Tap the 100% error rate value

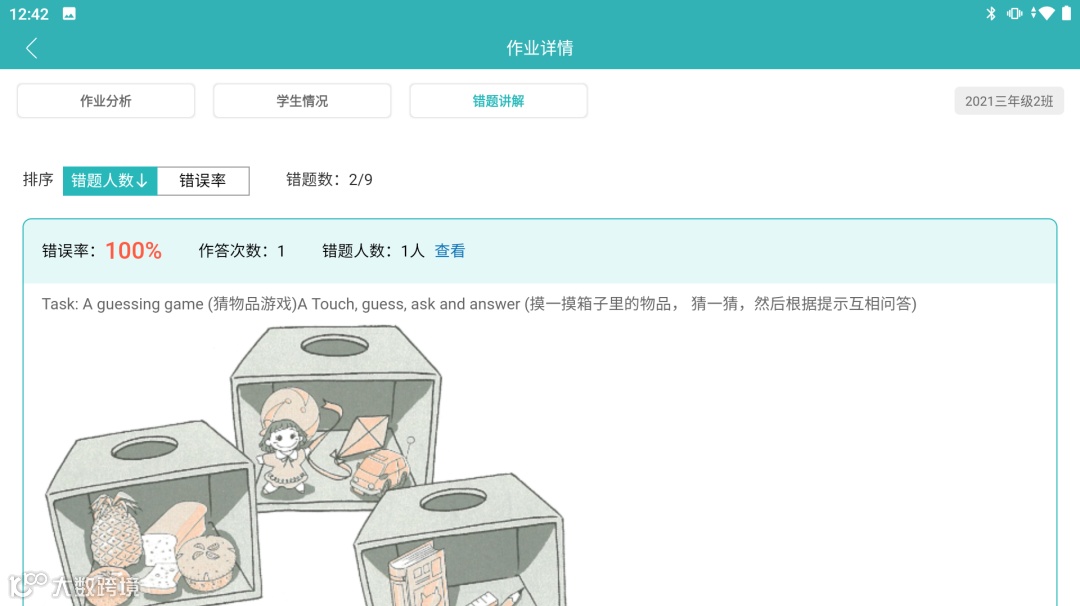[134, 251]
